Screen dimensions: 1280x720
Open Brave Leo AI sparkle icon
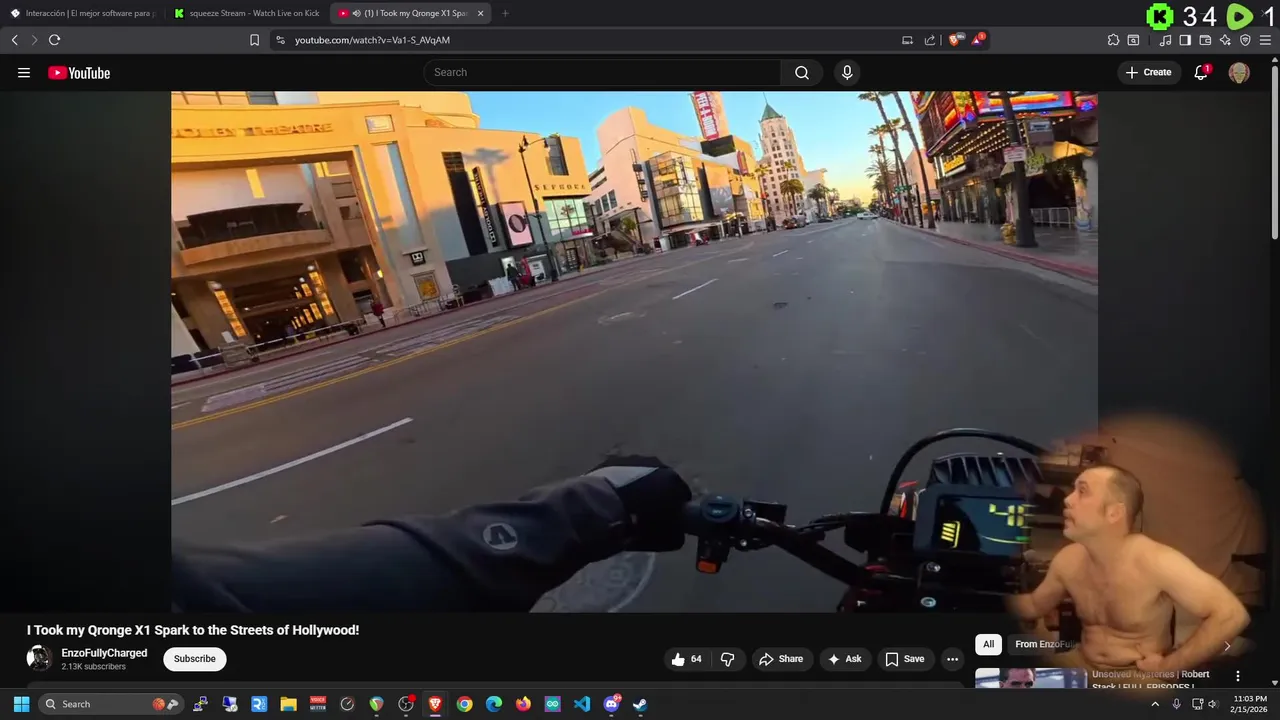pos(1225,40)
